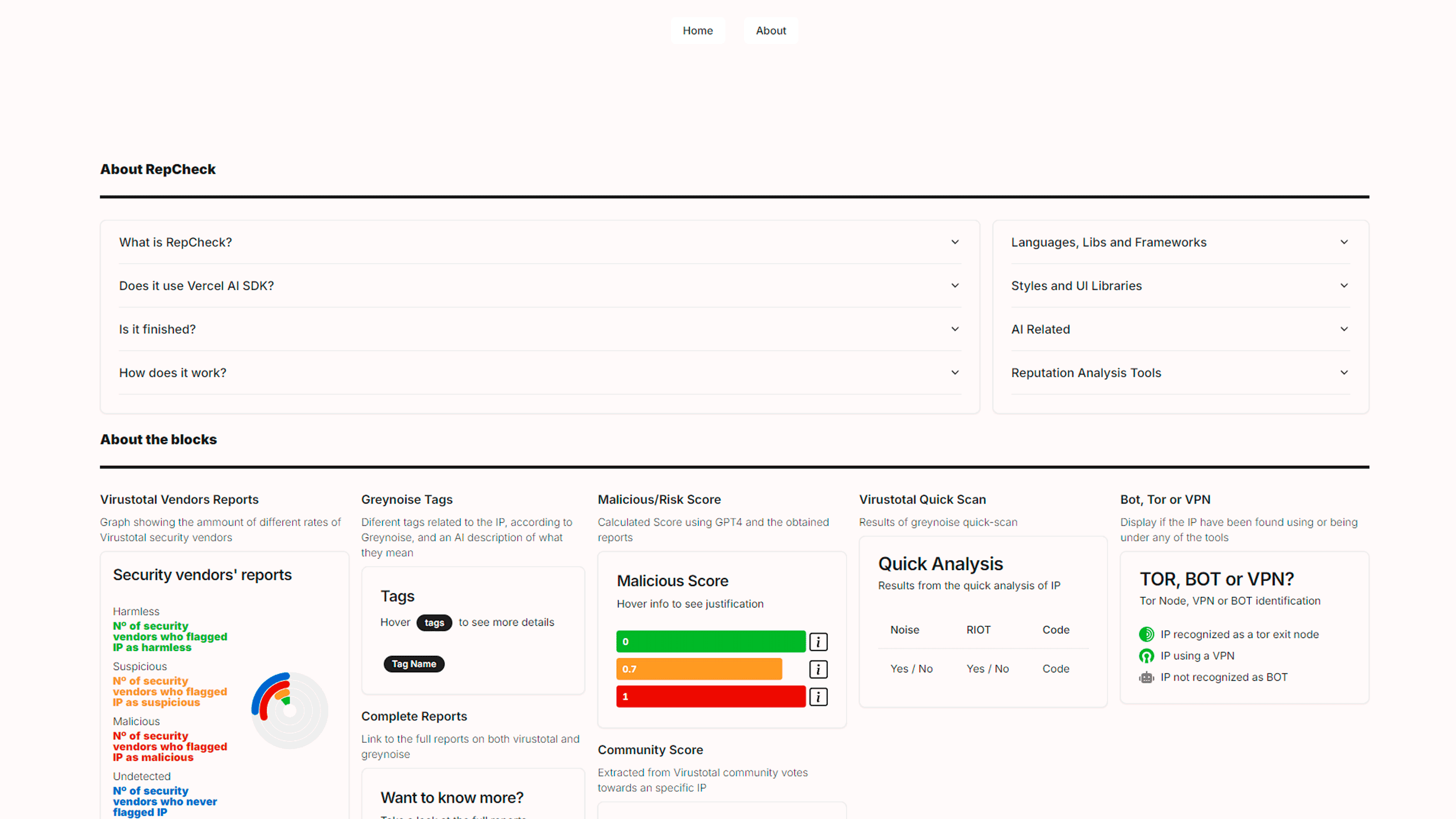
Task: Open the Home navigation item
Action: point(697,31)
